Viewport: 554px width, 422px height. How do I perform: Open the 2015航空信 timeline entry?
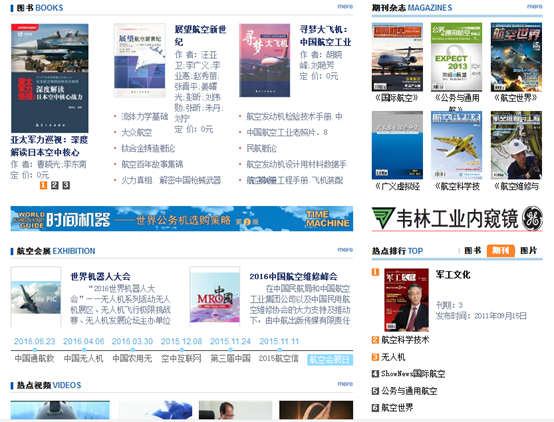279,358
